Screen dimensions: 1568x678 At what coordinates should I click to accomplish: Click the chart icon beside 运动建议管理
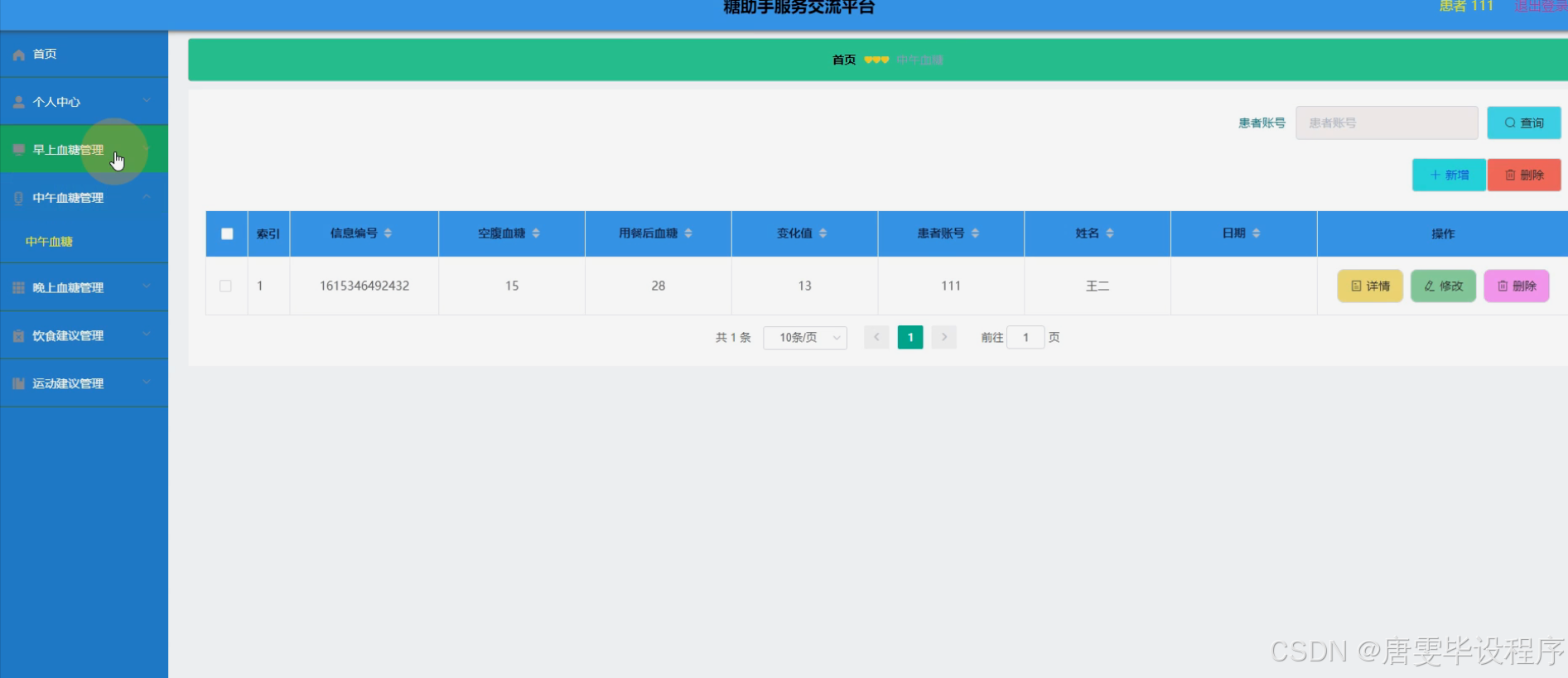point(19,383)
